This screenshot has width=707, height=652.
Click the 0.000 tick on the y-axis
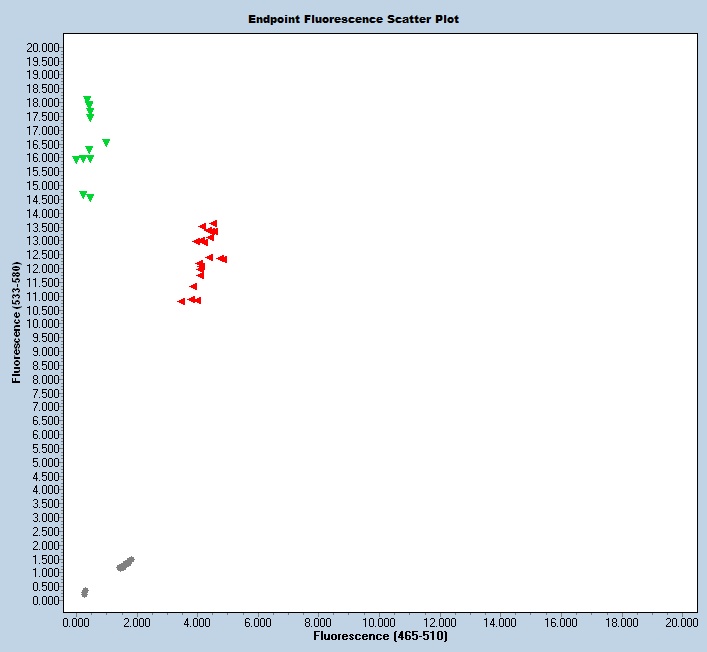(x=44, y=601)
